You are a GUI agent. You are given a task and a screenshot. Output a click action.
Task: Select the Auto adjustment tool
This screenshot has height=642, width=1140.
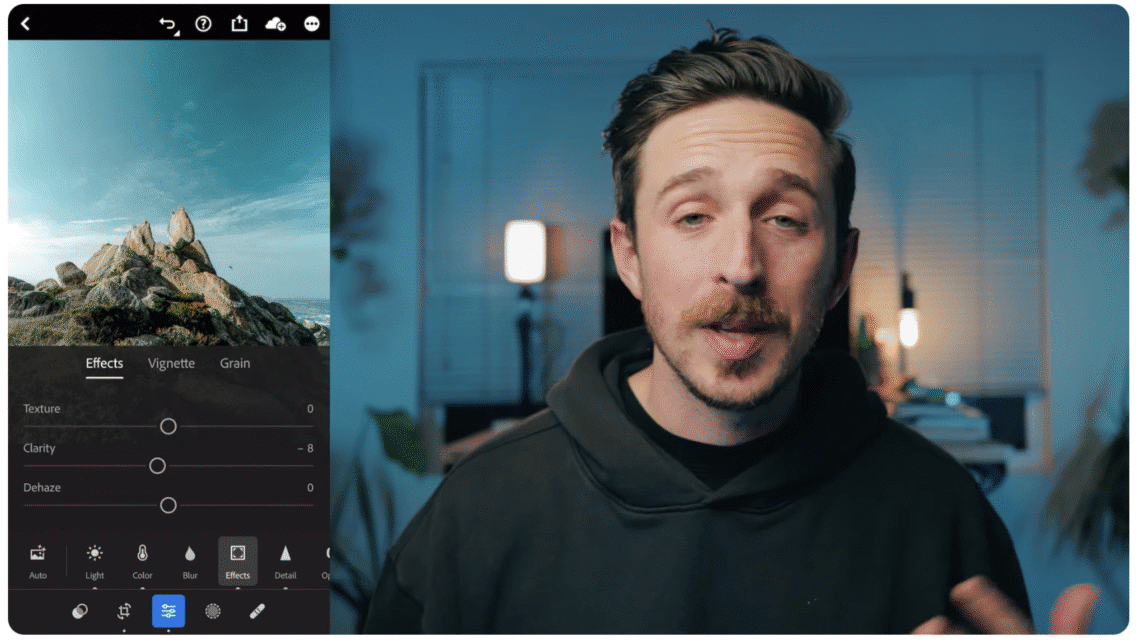(x=37, y=560)
